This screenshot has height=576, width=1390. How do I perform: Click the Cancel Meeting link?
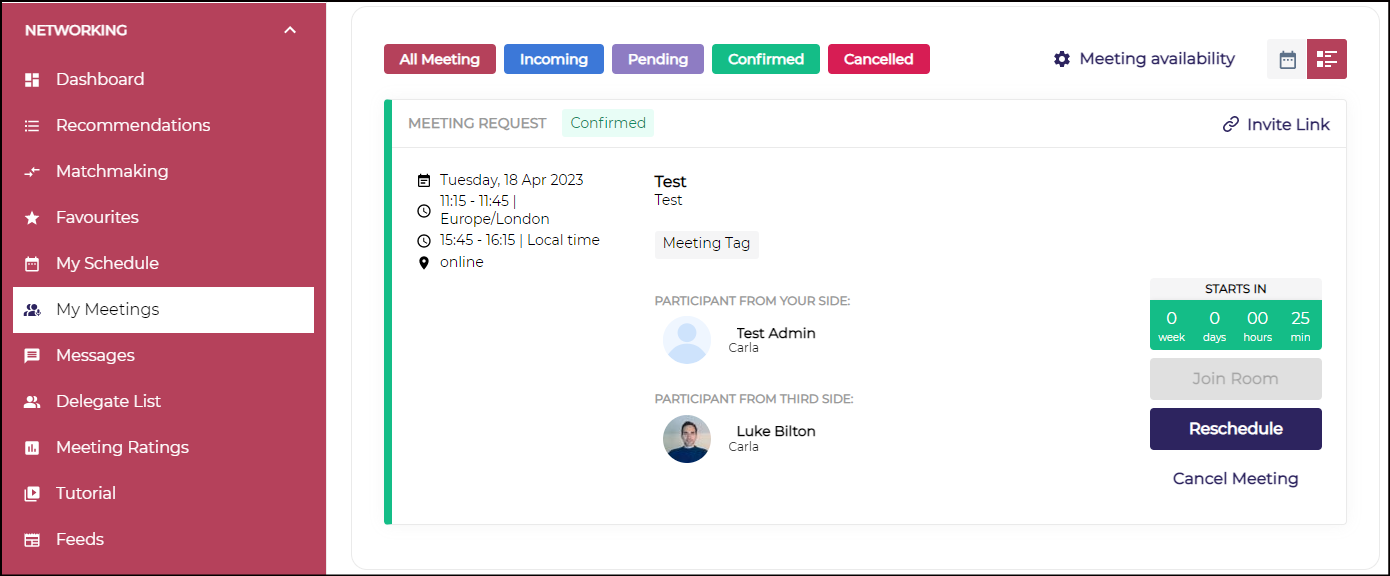coord(1235,479)
